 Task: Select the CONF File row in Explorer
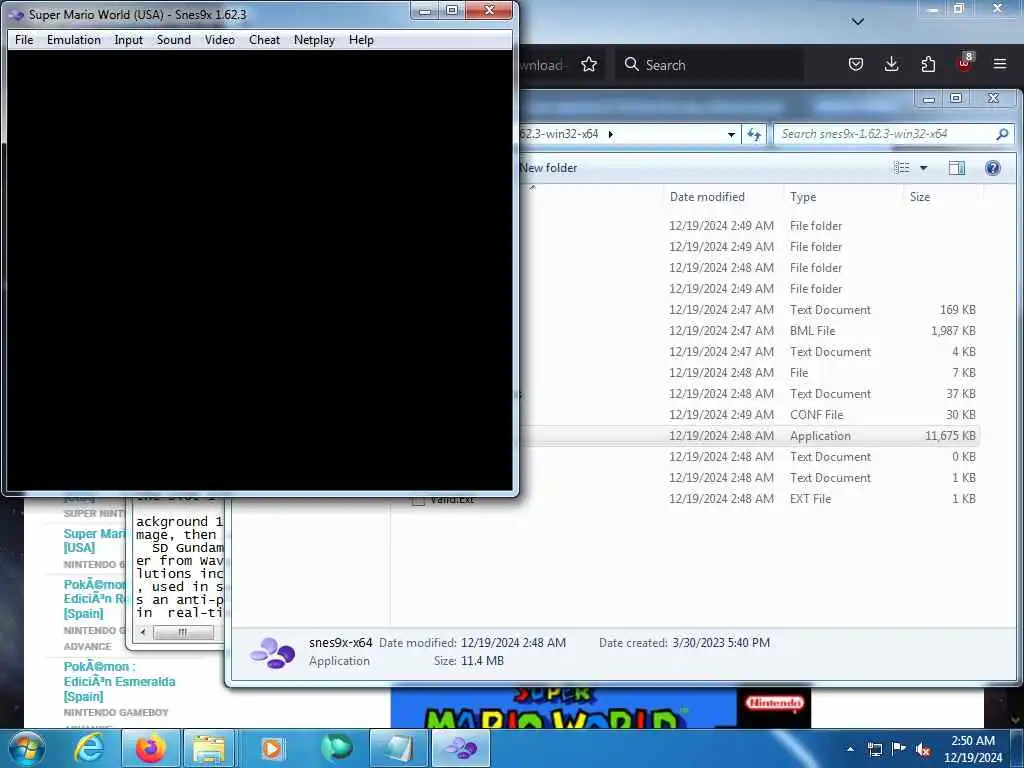[x=750, y=415]
